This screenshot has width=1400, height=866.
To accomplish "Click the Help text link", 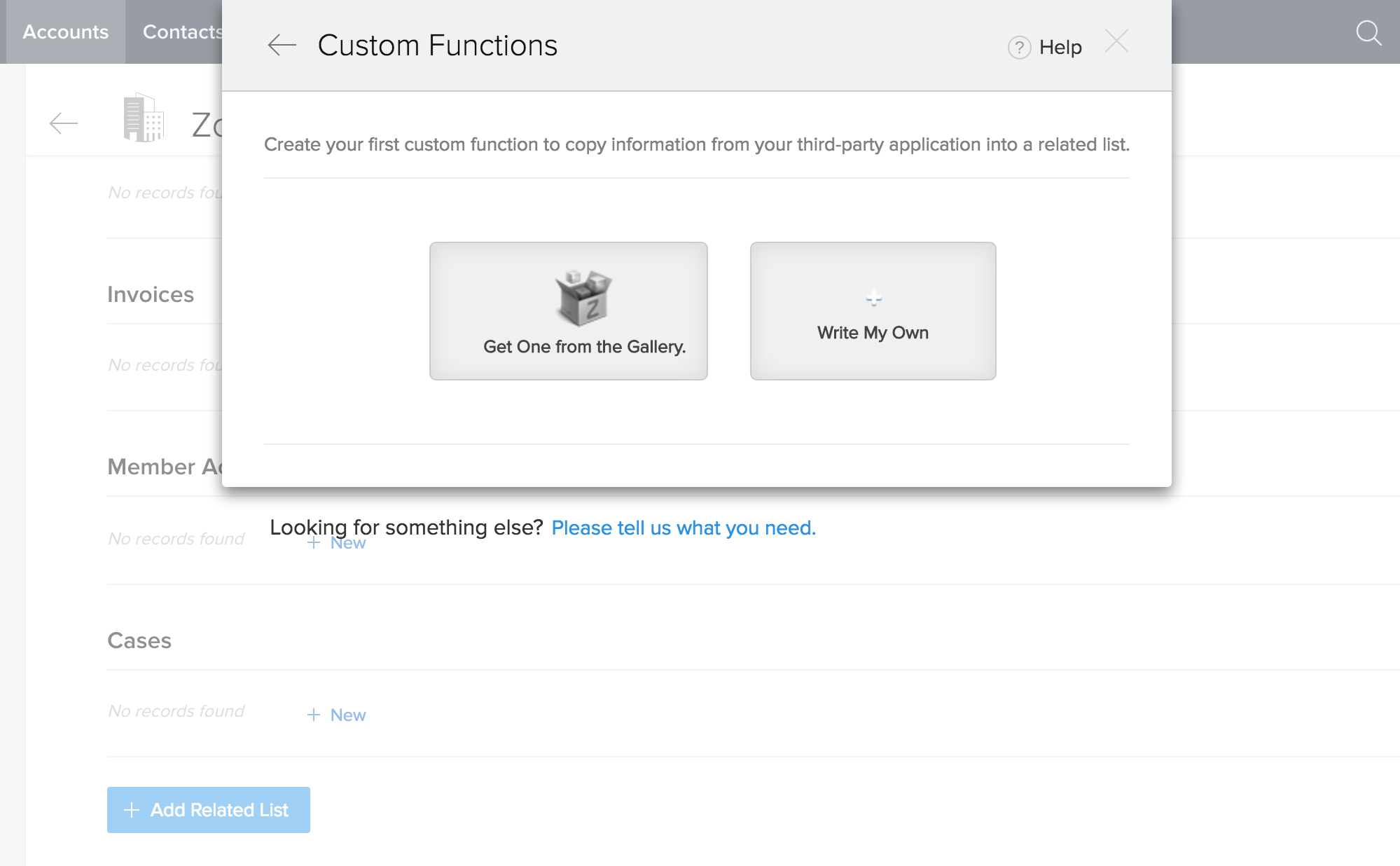I will point(1060,48).
